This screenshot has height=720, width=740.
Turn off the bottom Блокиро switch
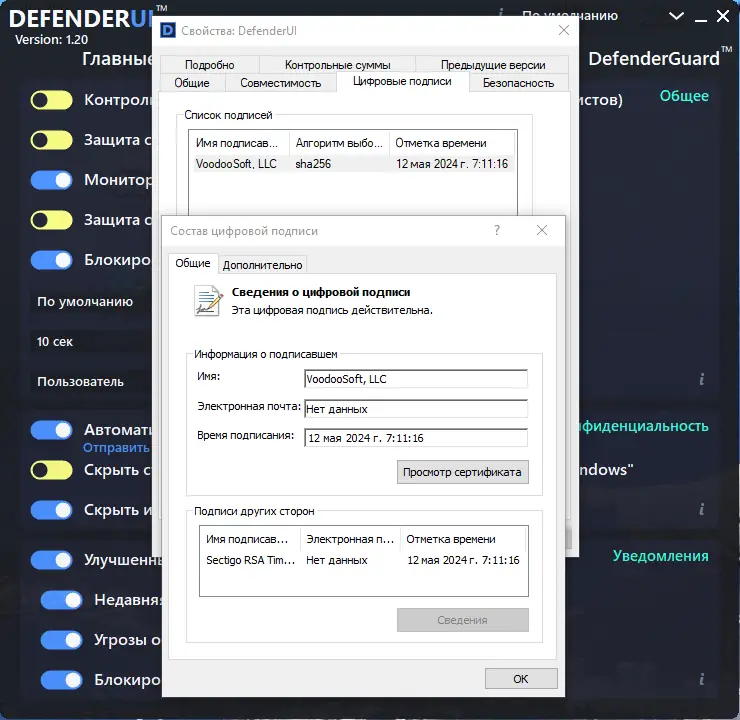(61, 680)
